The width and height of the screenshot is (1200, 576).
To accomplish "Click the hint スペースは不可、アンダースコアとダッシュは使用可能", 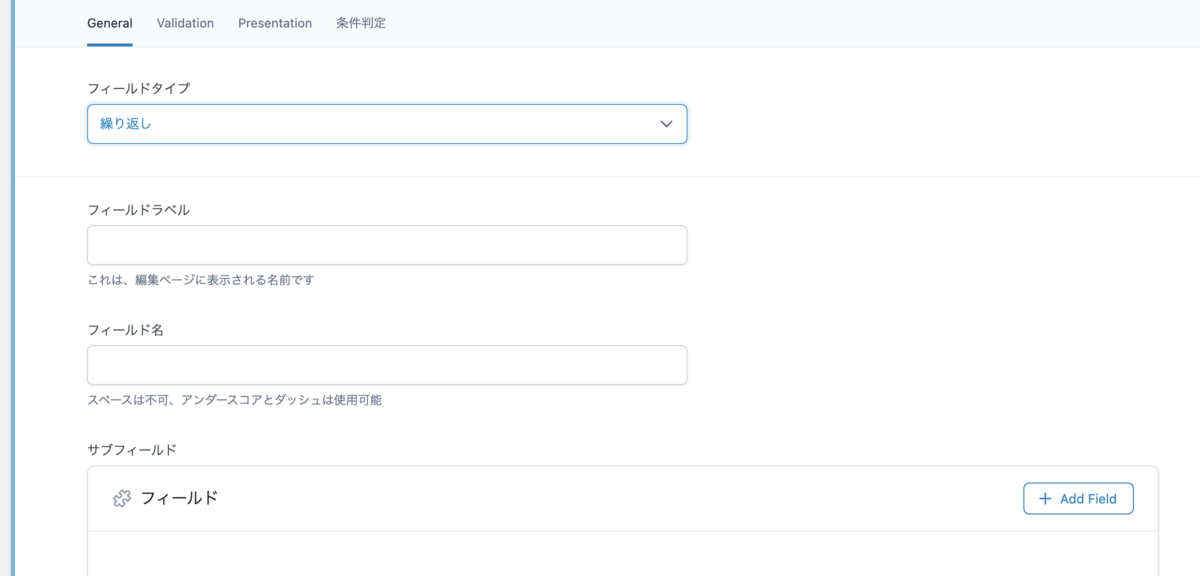I will pos(235,400).
